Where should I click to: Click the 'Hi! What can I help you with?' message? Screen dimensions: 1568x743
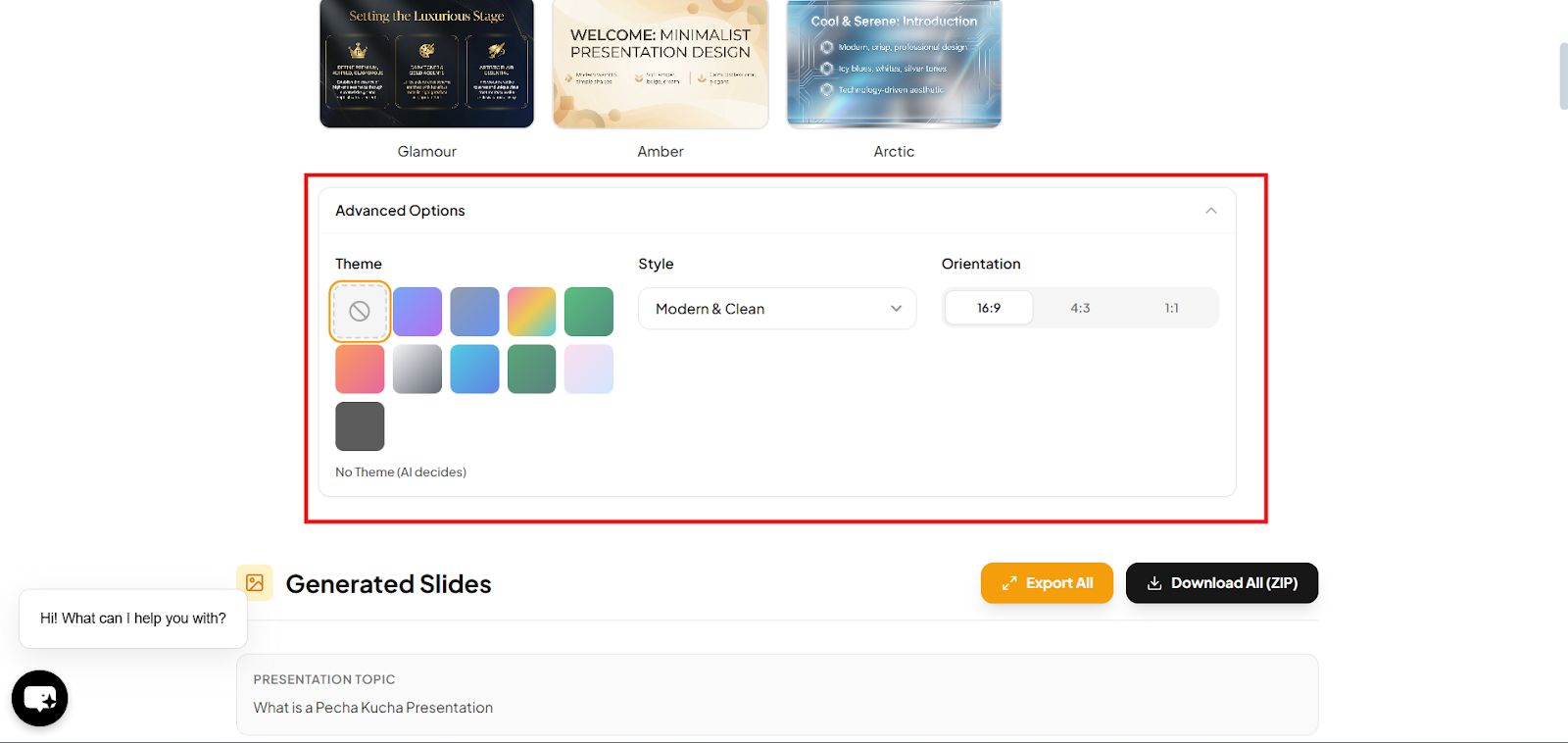133,619
